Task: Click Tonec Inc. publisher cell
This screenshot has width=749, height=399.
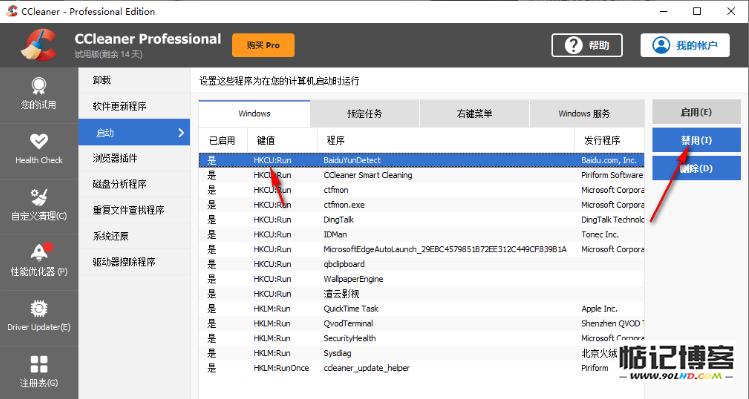Action: coord(600,234)
